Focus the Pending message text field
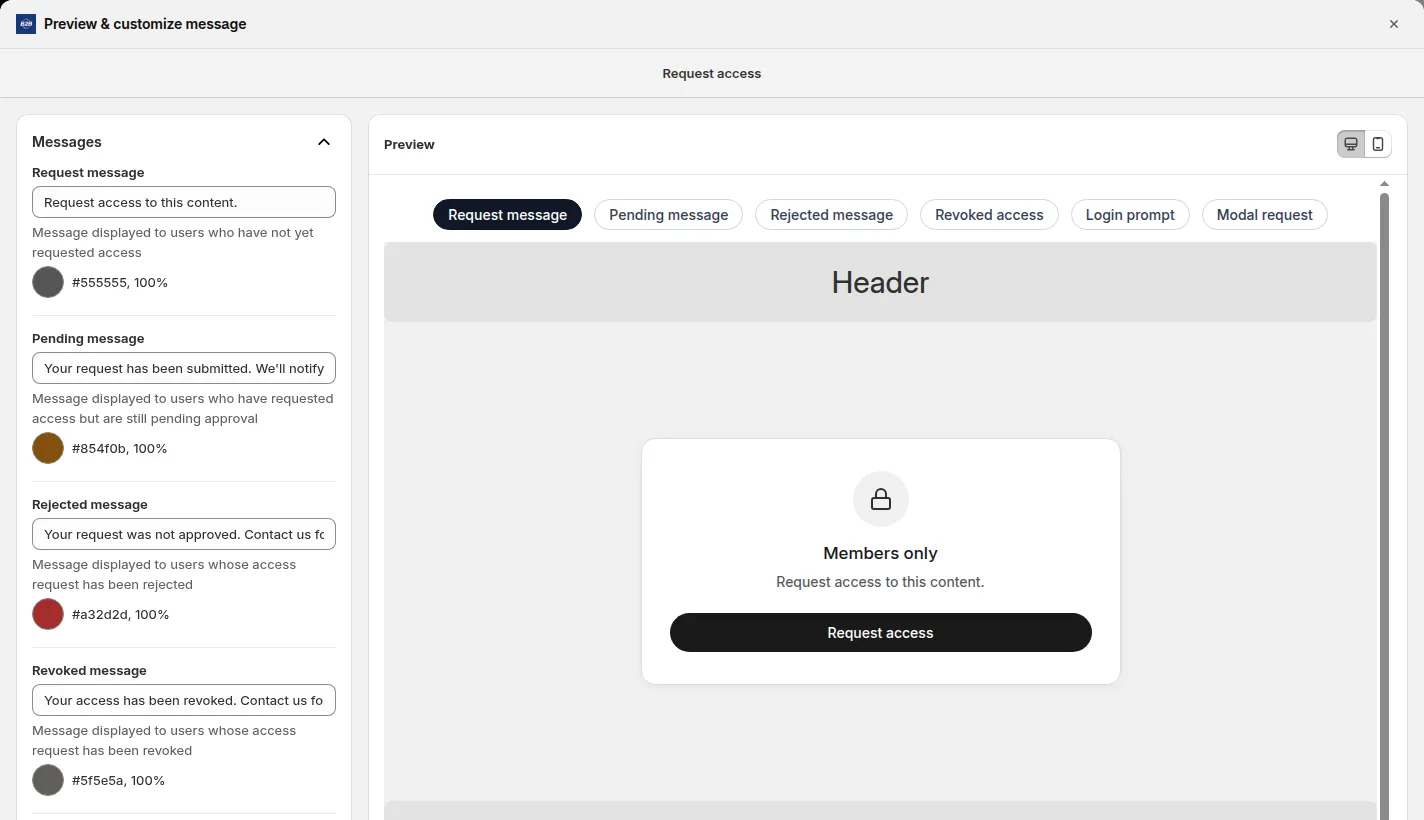1424x820 pixels. pos(184,368)
